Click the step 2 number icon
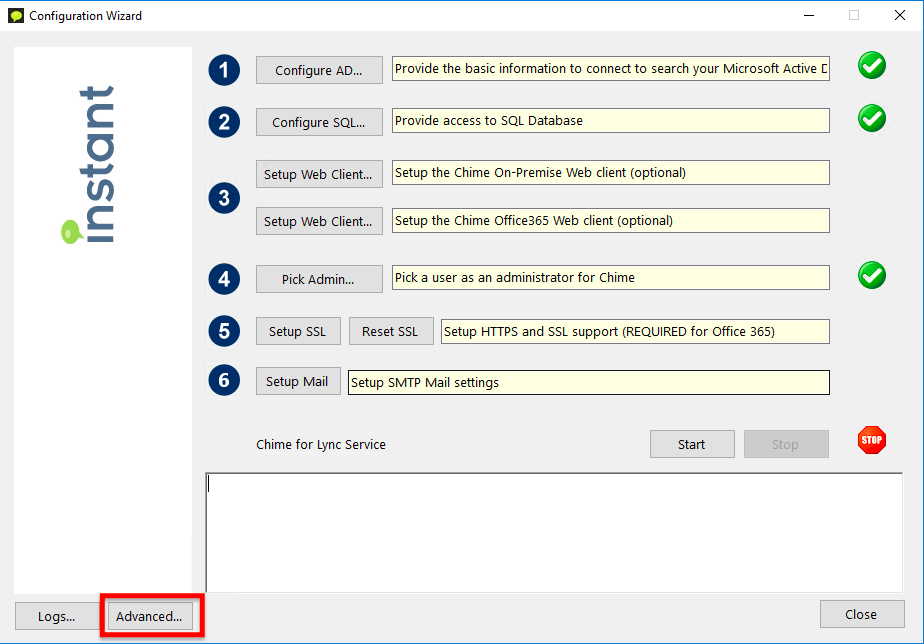The image size is (924, 644). [x=224, y=122]
